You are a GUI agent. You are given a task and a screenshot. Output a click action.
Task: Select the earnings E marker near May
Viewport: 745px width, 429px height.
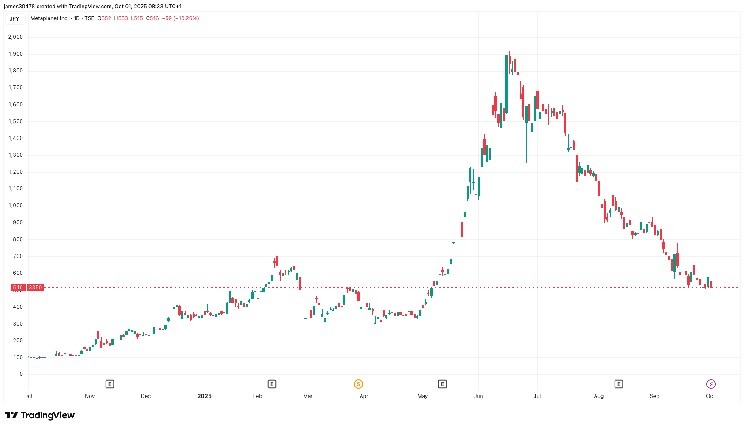[x=442, y=382]
